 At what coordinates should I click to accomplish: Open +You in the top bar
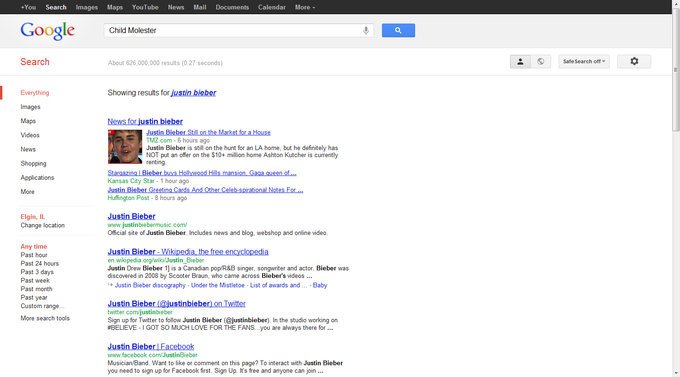tap(28, 7)
